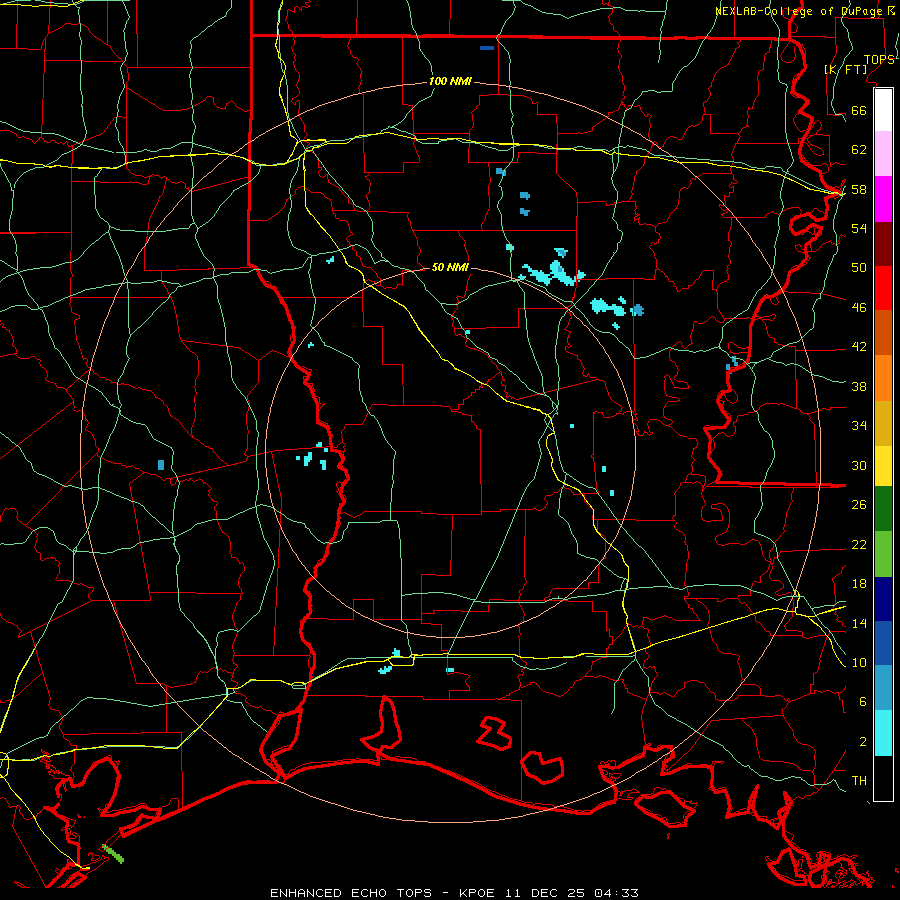Screen dimensions: 900x900
Task: Pick the dark orange 46 kft legend swatch
Action: point(883,332)
